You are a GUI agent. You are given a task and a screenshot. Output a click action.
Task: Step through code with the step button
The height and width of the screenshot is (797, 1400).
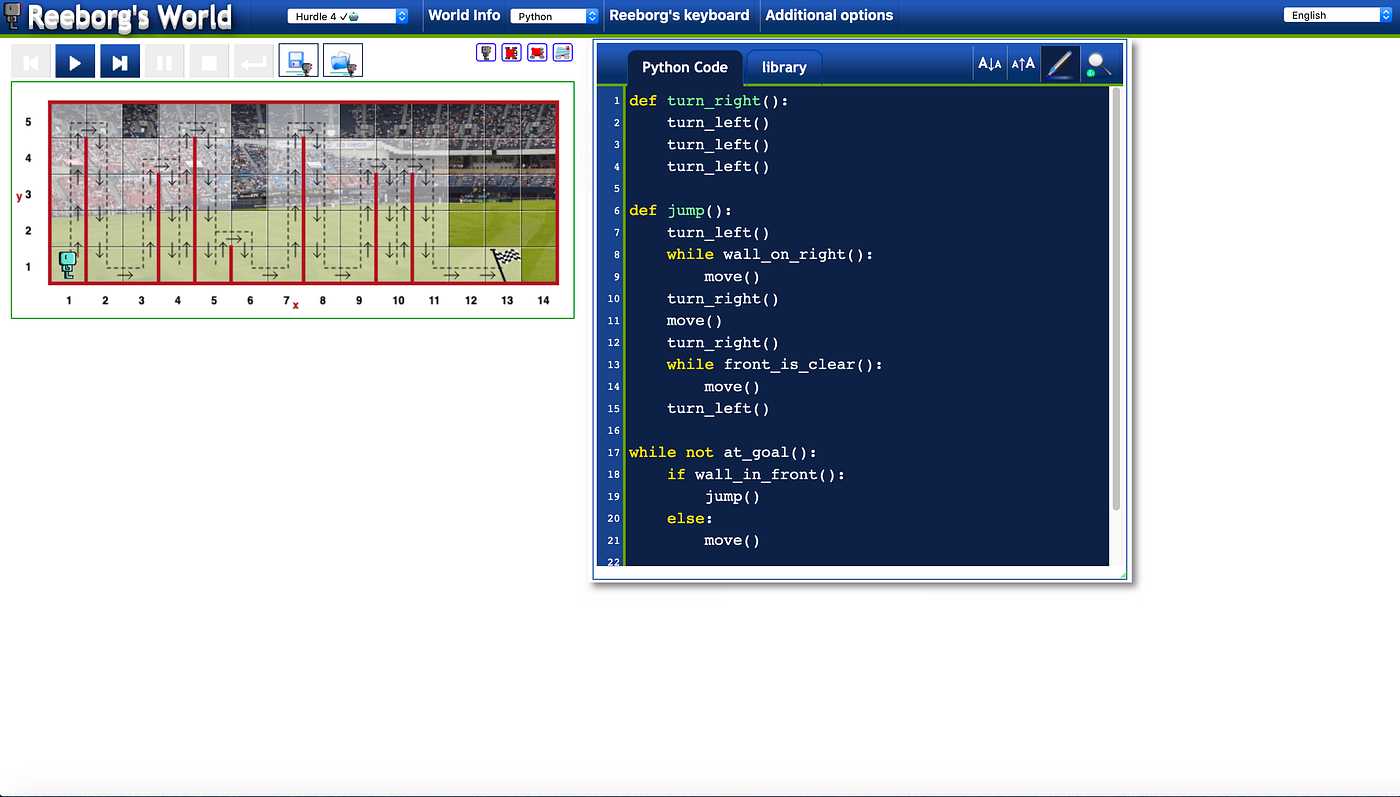pyautogui.click(x=120, y=61)
